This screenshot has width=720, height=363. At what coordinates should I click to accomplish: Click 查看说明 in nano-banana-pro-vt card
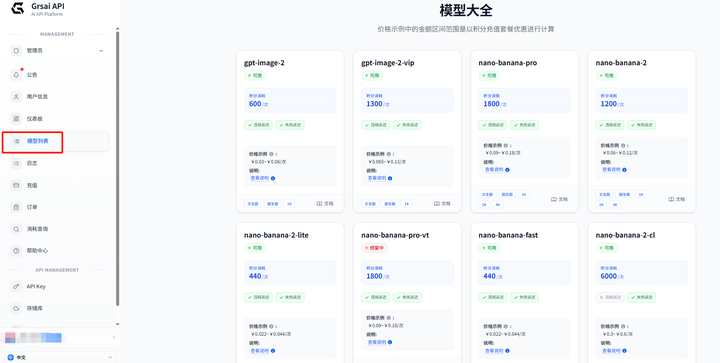click(x=377, y=342)
